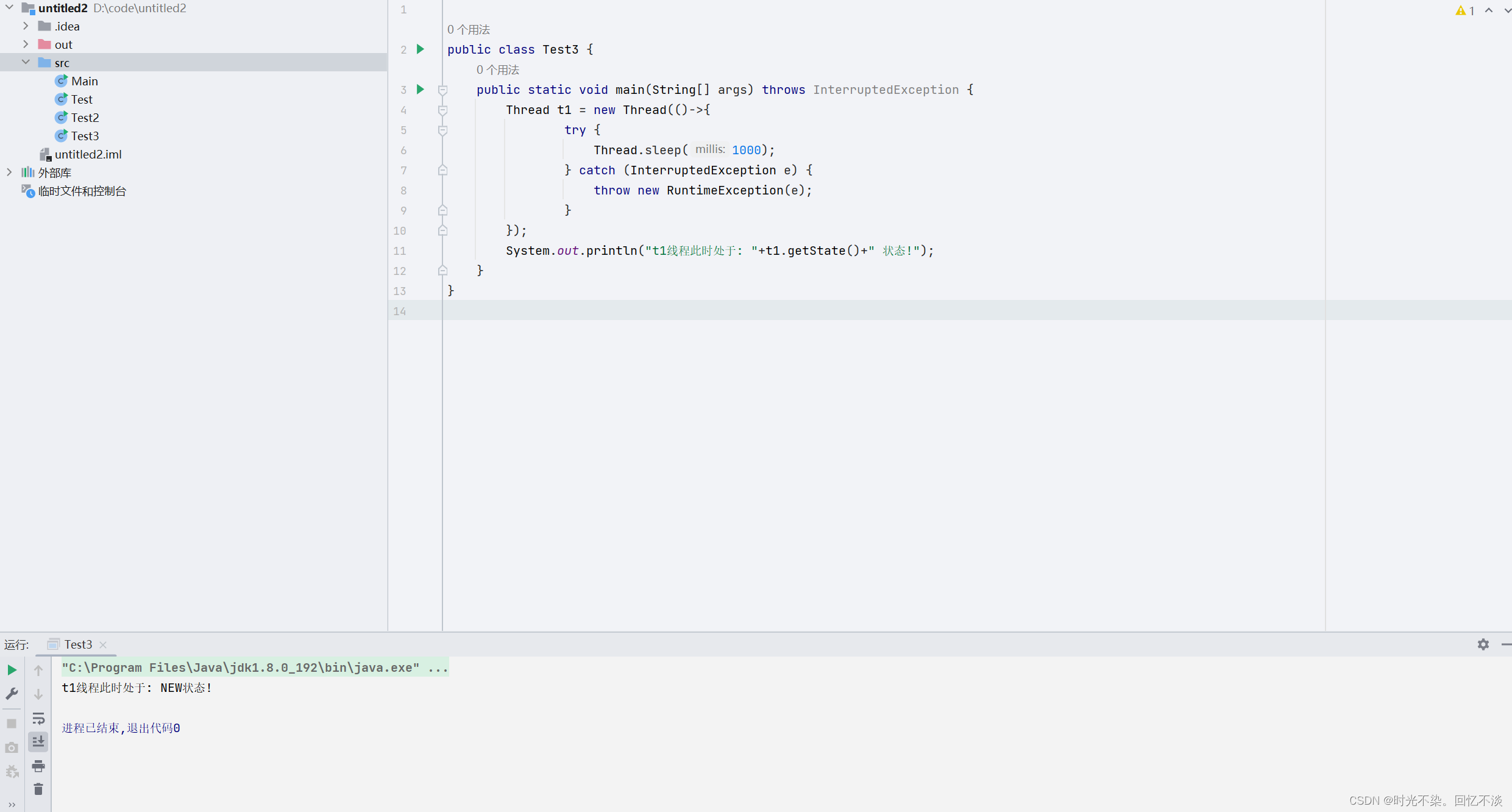Go to previous highlighted error arrow
The width and height of the screenshot is (1512, 812).
coord(1489,10)
